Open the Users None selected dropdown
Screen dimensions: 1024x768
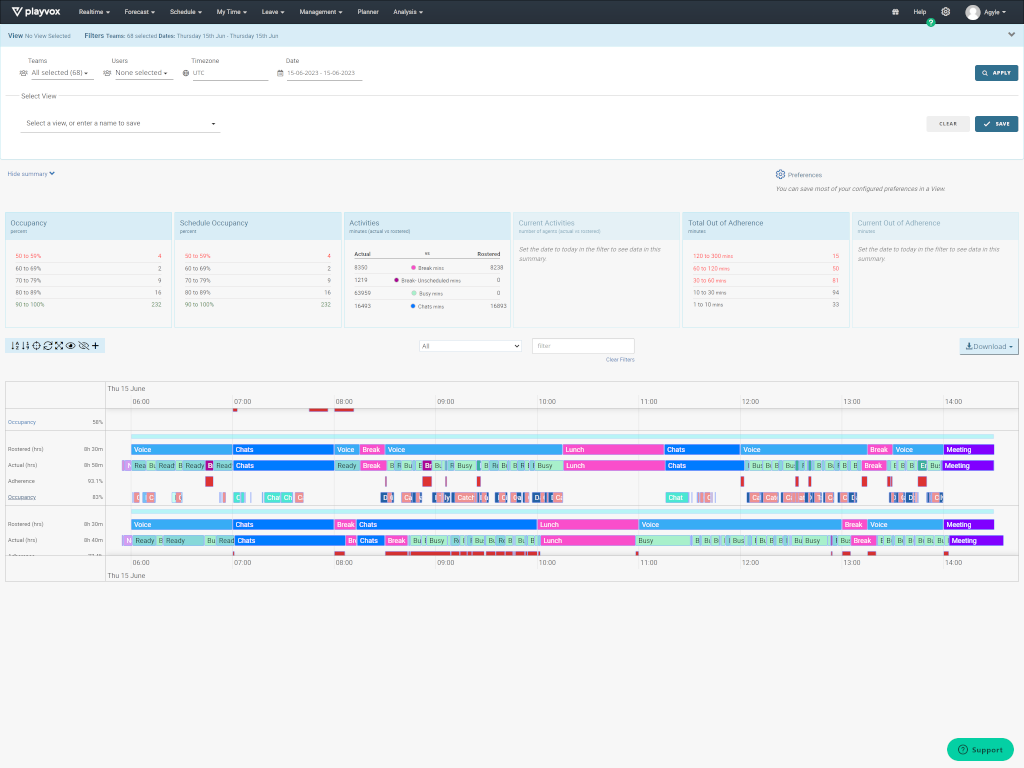[141, 73]
